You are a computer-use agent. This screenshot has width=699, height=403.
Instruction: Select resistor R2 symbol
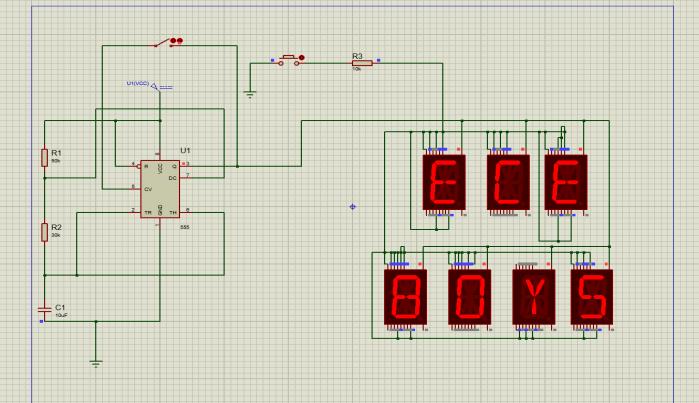coord(45,232)
